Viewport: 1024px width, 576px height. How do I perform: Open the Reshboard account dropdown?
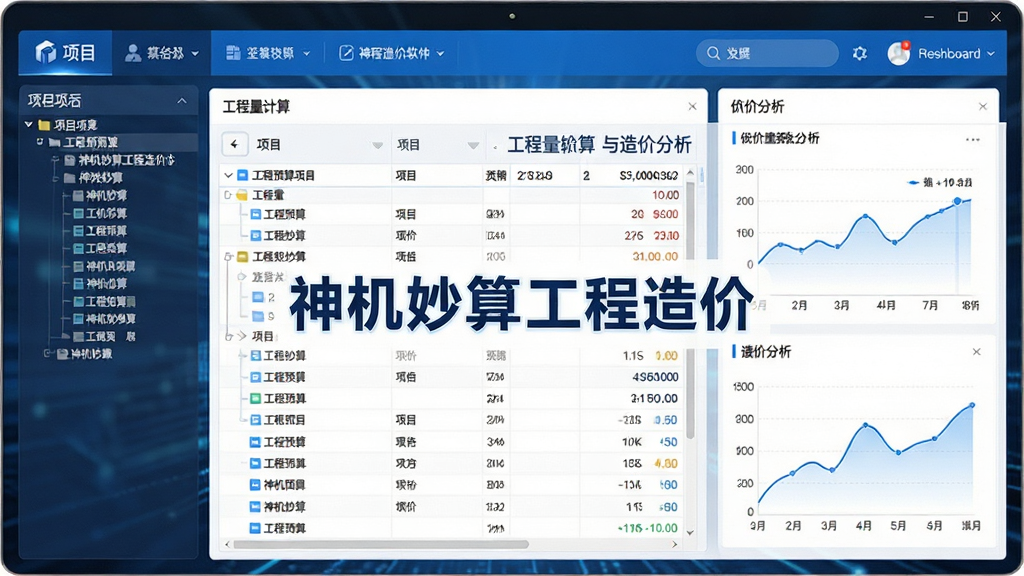[x=991, y=54]
